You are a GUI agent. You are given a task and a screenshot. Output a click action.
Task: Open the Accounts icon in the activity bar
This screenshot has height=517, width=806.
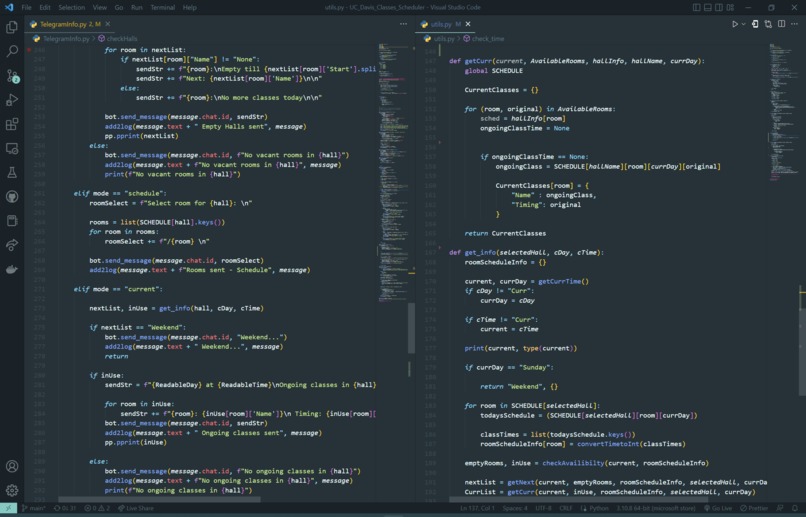12,466
